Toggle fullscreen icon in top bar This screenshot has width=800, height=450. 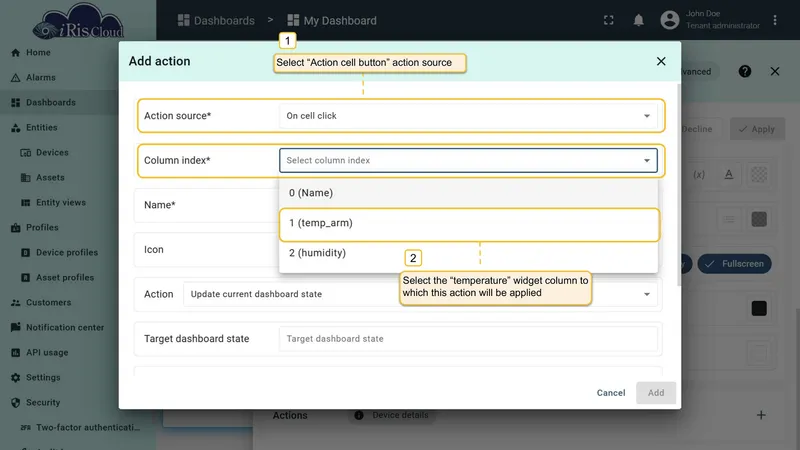(x=609, y=20)
